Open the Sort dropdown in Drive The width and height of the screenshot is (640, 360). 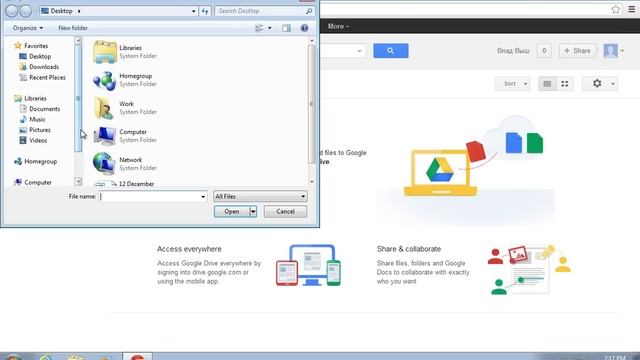(513, 84)
